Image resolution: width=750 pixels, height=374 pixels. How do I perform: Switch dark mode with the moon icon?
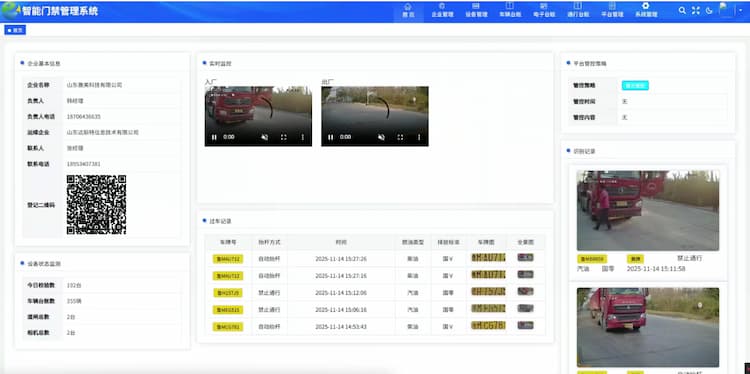click(709, 11)
